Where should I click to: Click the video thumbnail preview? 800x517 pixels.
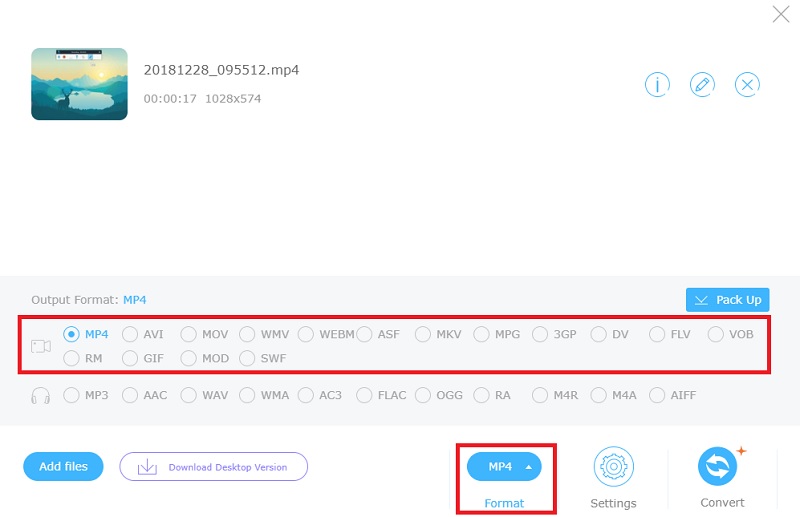(79, 84)
